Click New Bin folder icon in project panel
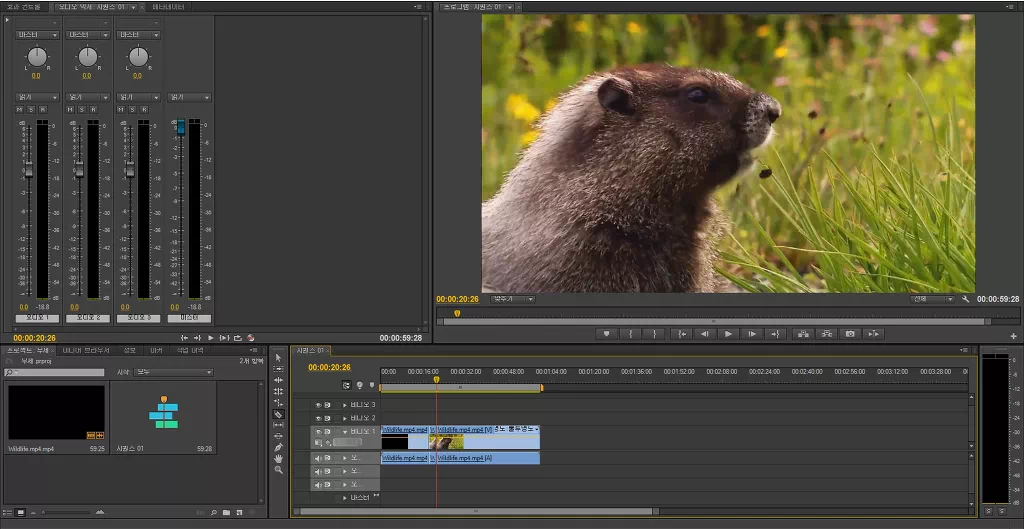The width and height of the screenshot is (1024, 529). tap(226, 513)
